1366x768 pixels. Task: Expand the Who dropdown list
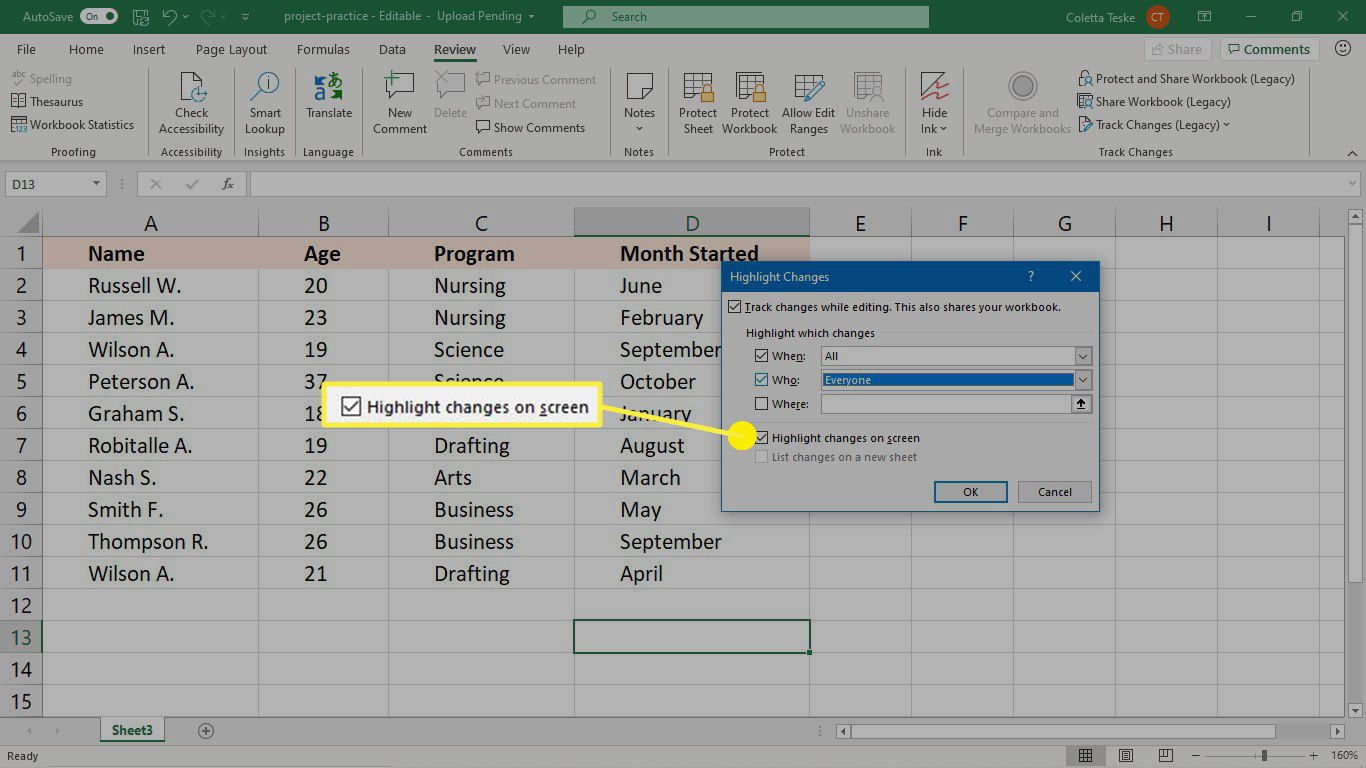click(x=1083, y=380)
